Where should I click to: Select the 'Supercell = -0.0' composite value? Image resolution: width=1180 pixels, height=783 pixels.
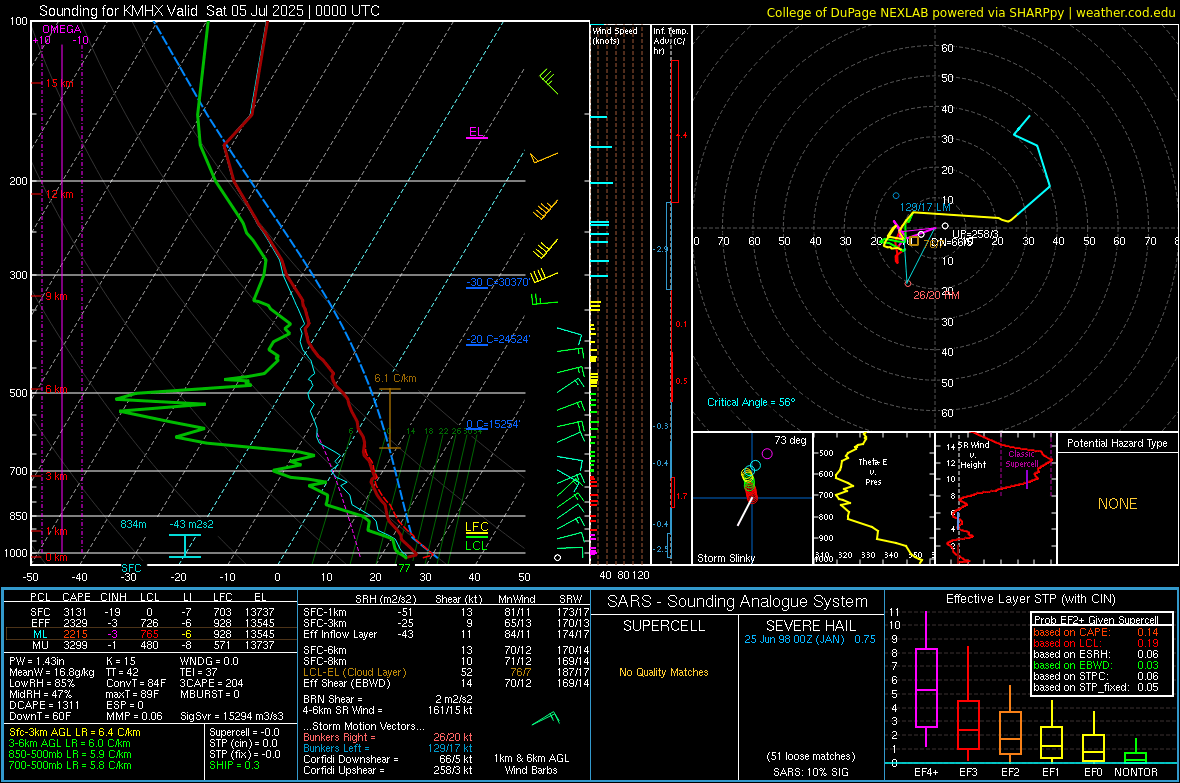[x=244, y=732]
